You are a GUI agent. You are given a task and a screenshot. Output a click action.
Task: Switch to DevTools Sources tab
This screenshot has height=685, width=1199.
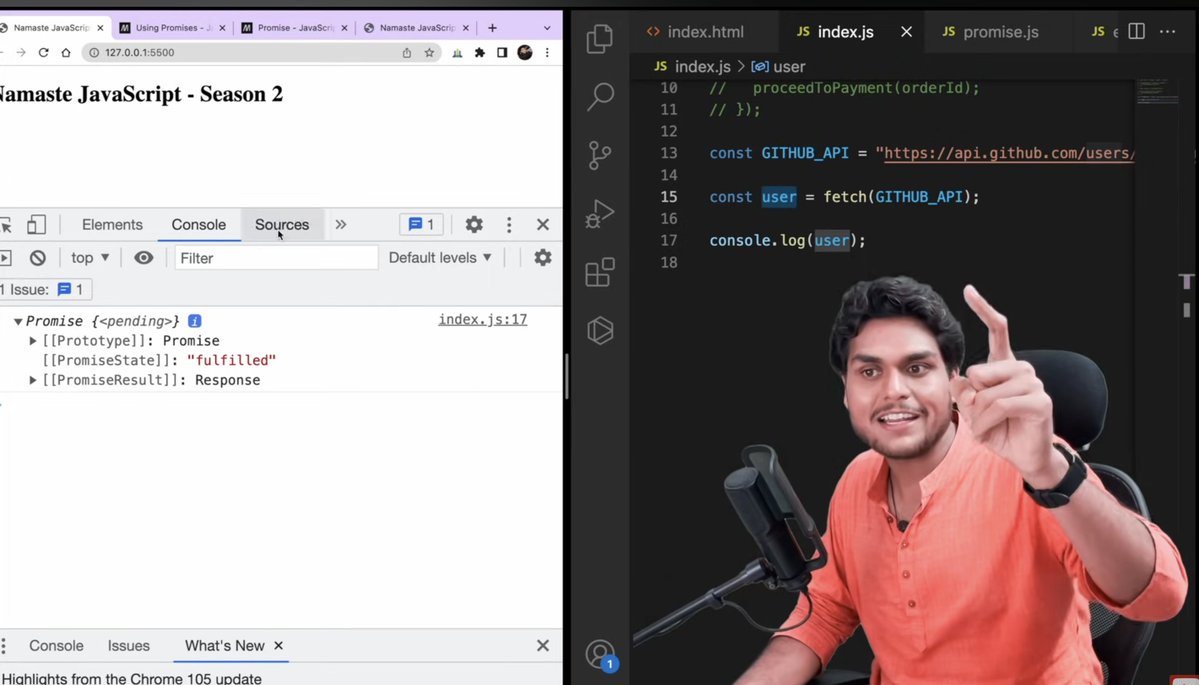point(282,225)
